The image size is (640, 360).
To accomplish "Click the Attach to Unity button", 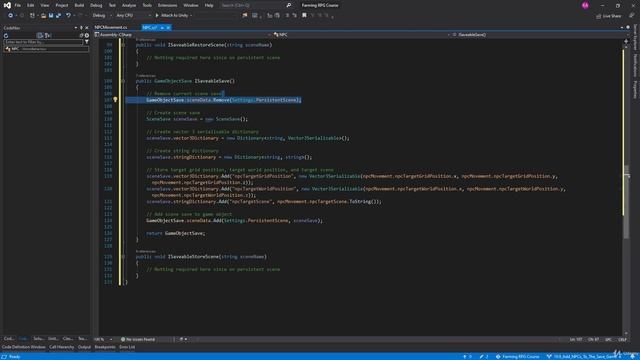I will (x=172, y=16).
